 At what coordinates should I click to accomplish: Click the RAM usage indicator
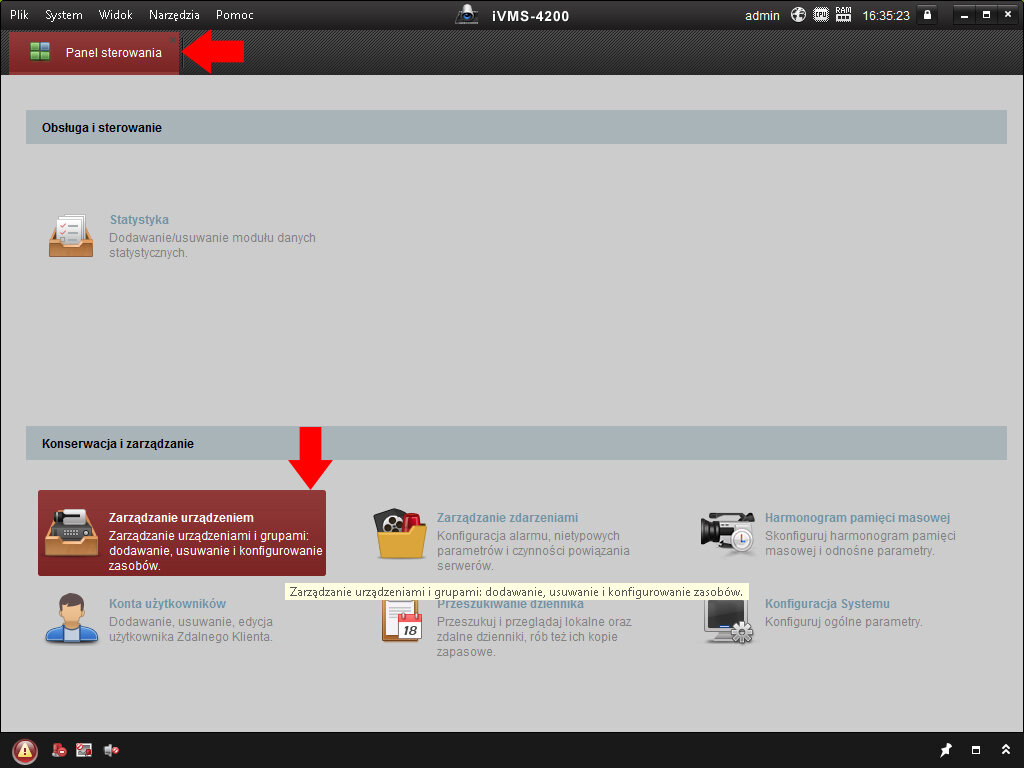843,15
